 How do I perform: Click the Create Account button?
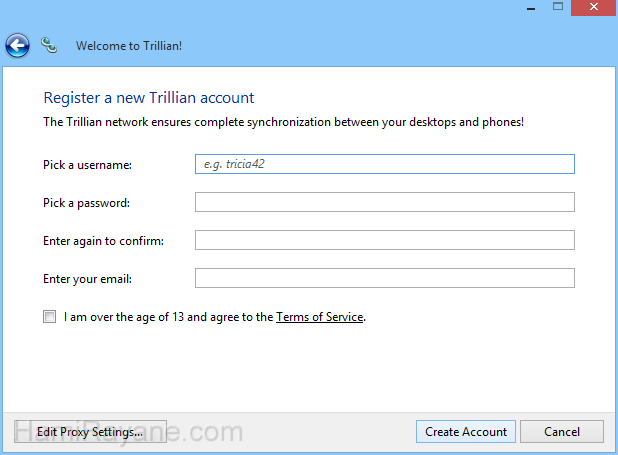465,432
